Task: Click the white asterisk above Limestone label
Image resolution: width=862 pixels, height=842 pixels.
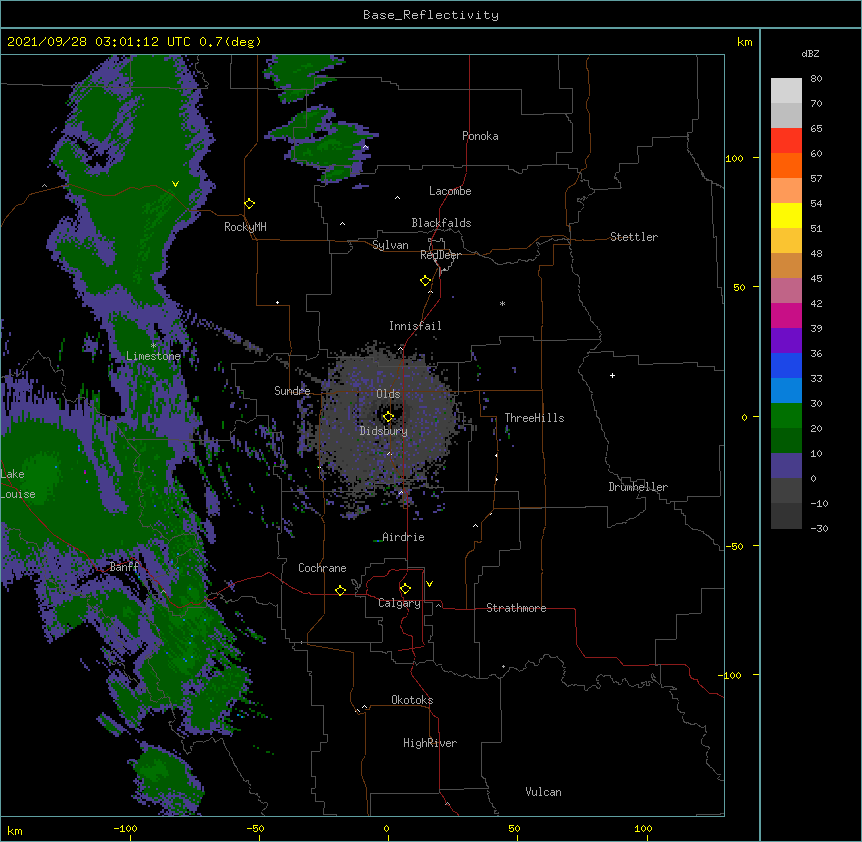Action: tap(153, 346)
